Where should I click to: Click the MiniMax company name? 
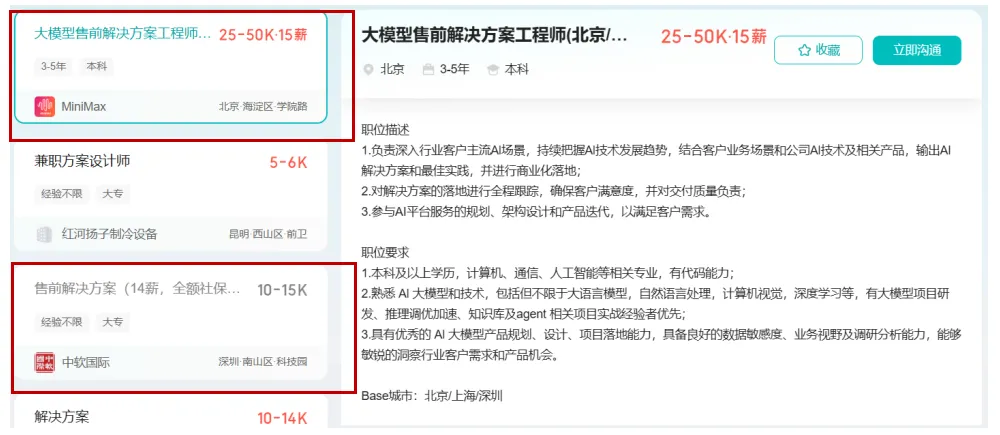84,107
